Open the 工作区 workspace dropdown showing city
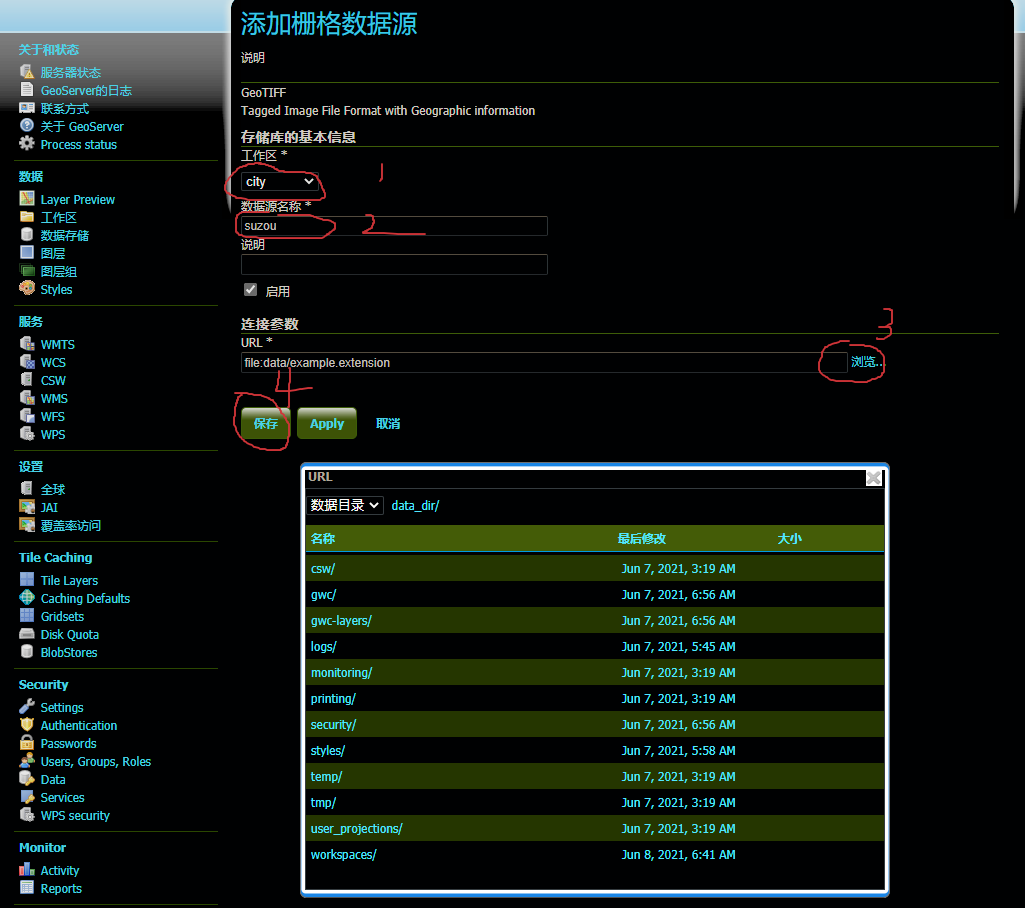The height and width of the screenshot is (908, 1025). (280, 182)
